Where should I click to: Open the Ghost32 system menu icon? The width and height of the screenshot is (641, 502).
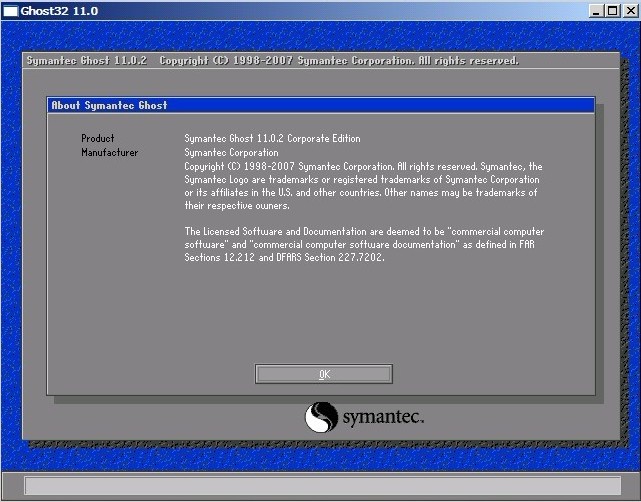coord(10,10)
